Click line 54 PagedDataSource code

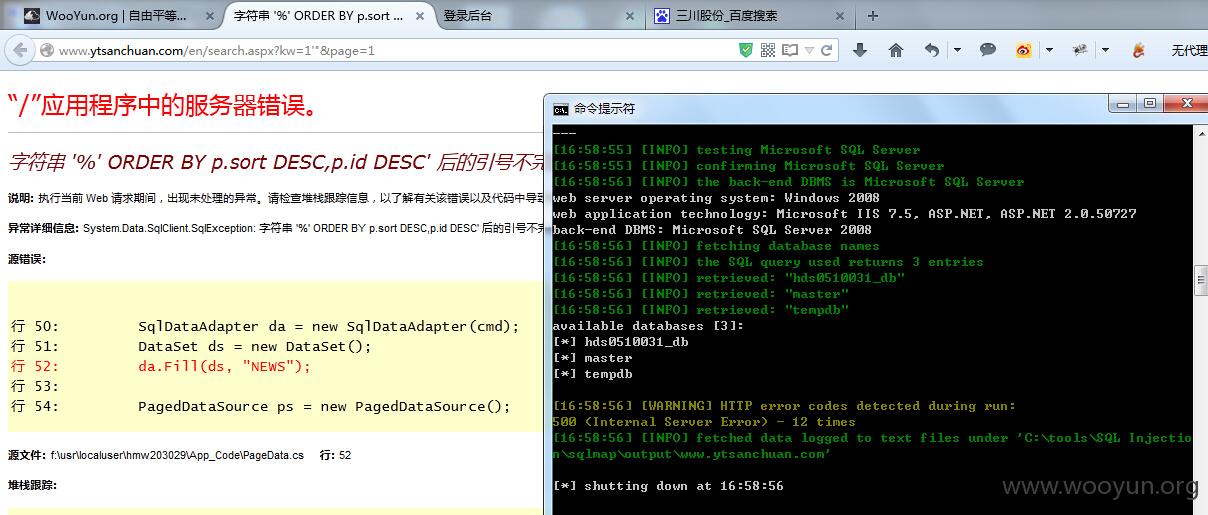pos(324,406)
